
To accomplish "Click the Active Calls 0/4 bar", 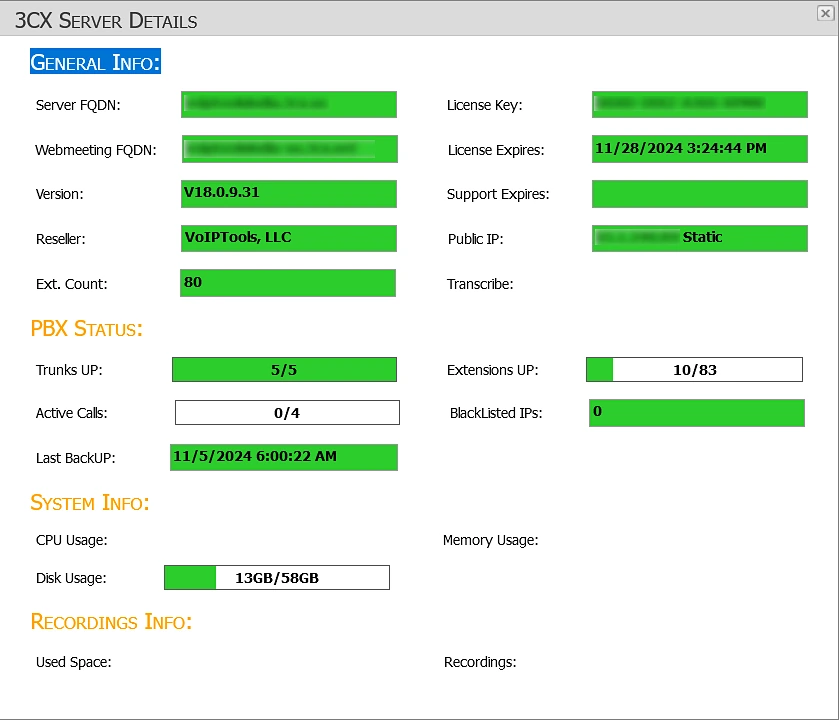I will [287, 412].
